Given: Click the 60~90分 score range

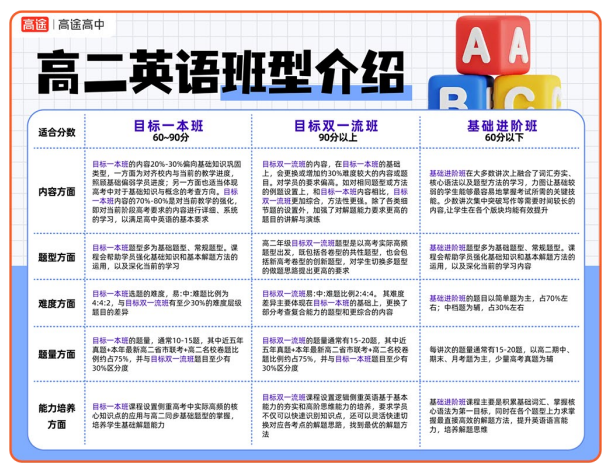Looking at the screenshot, I should 171,138.
